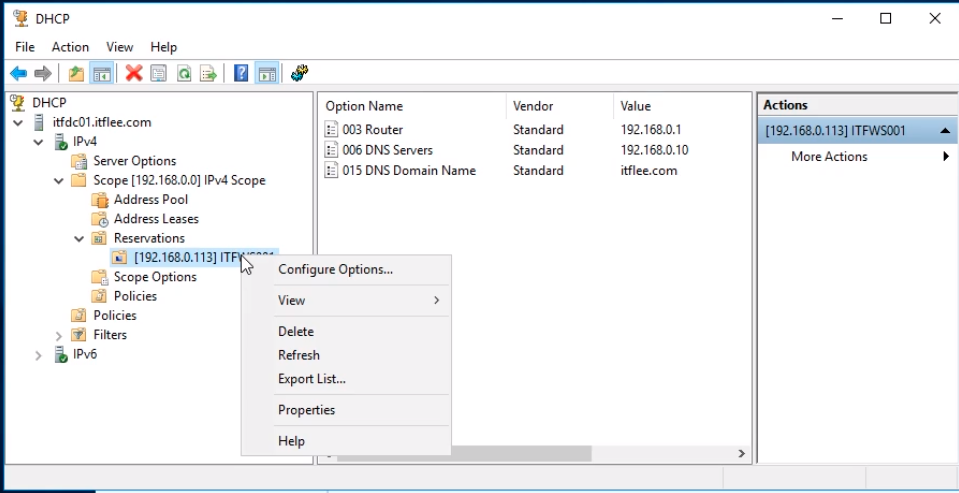Collapse the ITFWS001 Actions section arrow
This screenshot has height=493, width=959.
click(945, 131)
